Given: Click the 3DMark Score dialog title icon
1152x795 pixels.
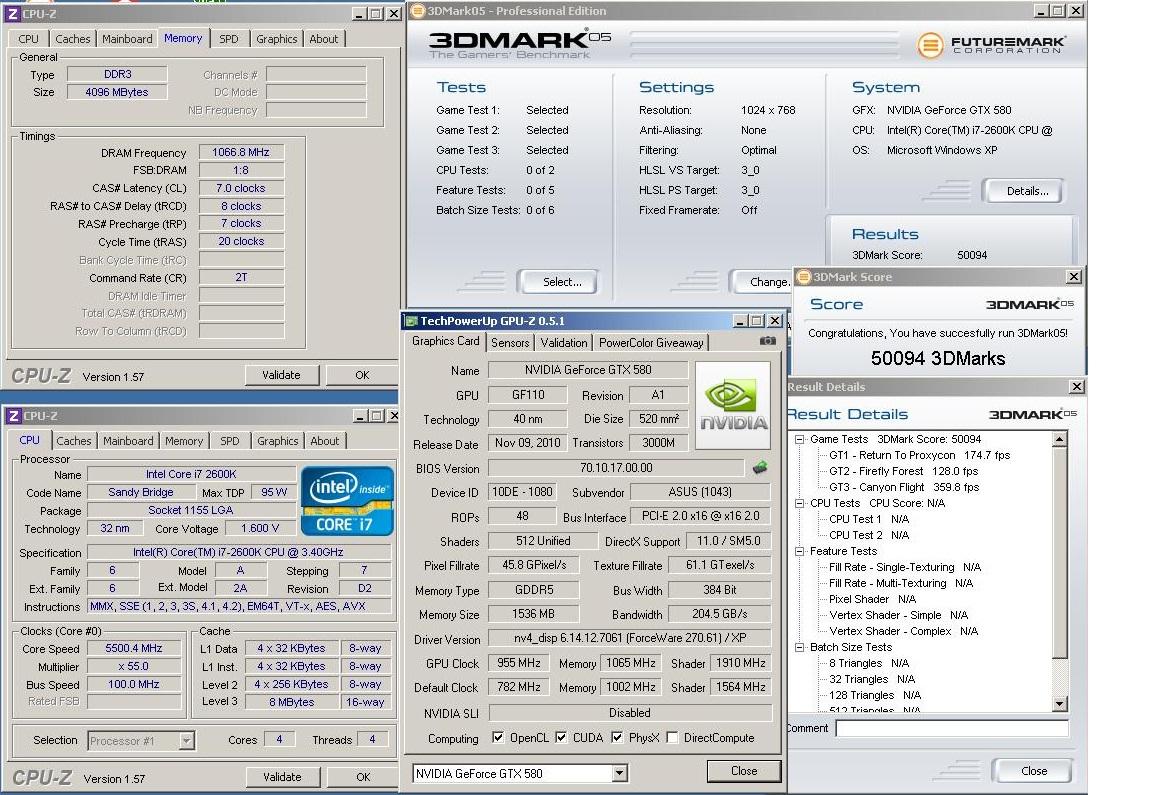Looking at the screenshot, I should [x=804, y=277].
